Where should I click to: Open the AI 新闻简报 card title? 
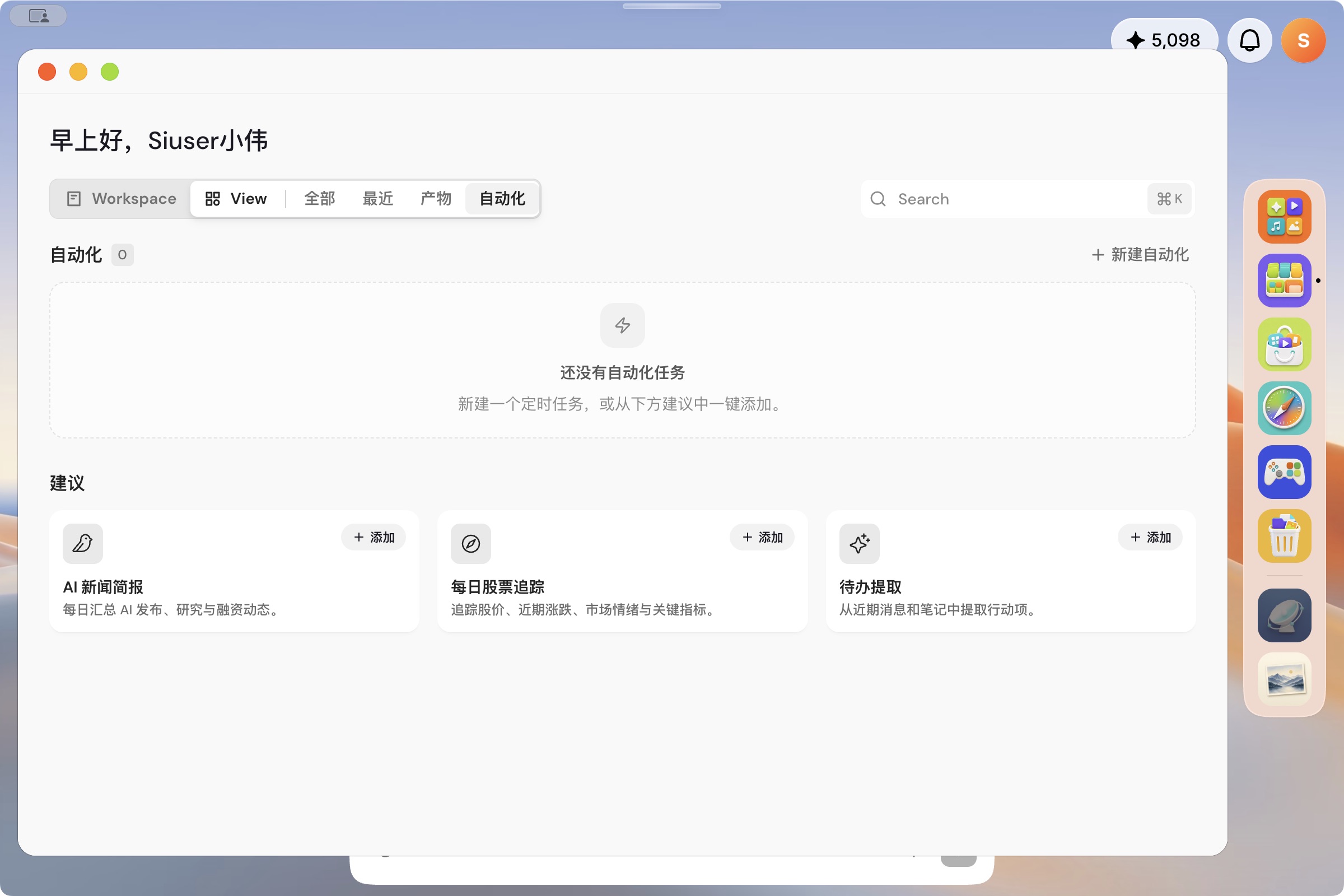(x=103, y=587)
